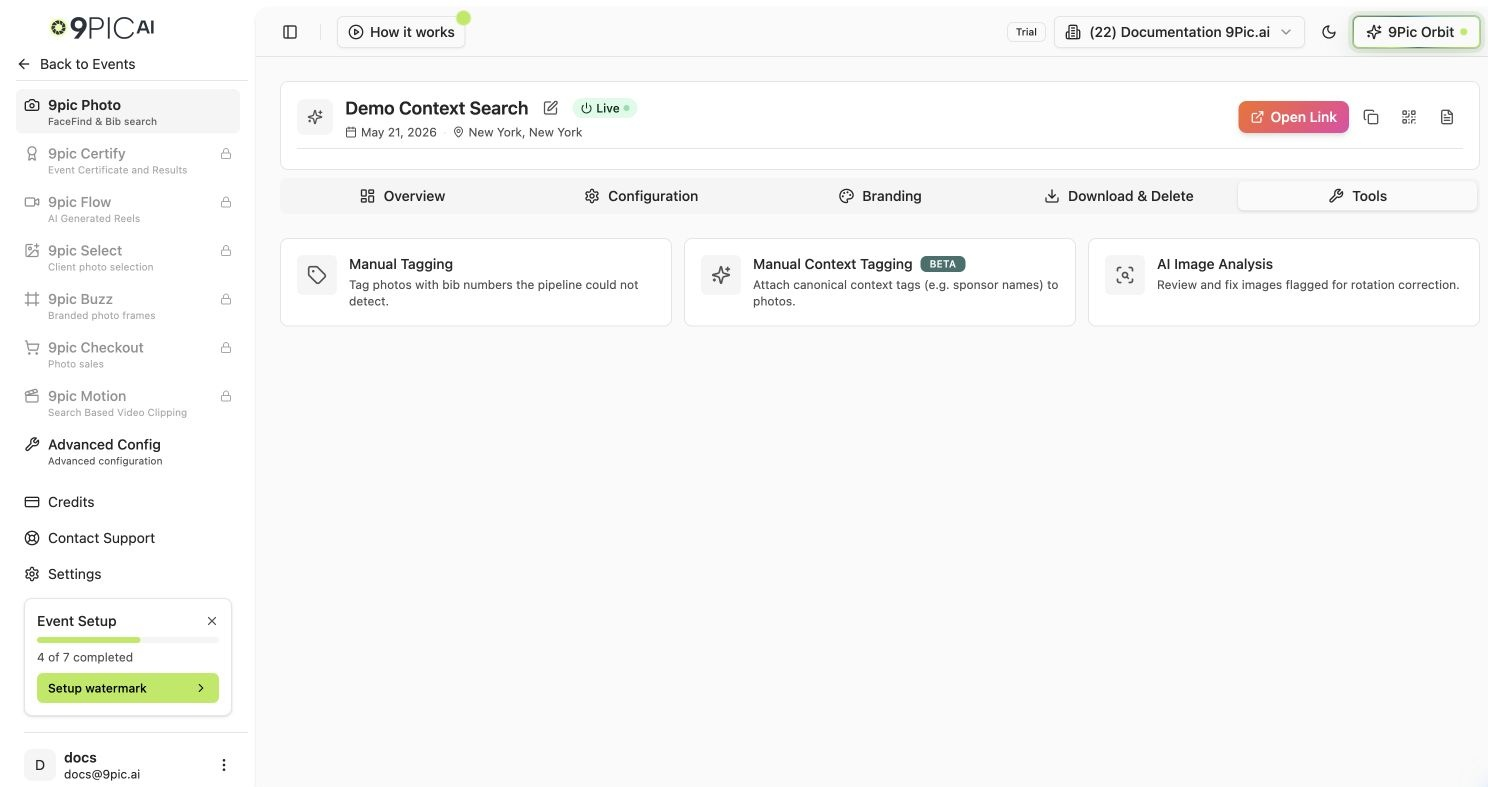The height and width of the screenshot is (787, 1488).
Task: Click the Event Setup progress bar
Action: pos(128,640)
